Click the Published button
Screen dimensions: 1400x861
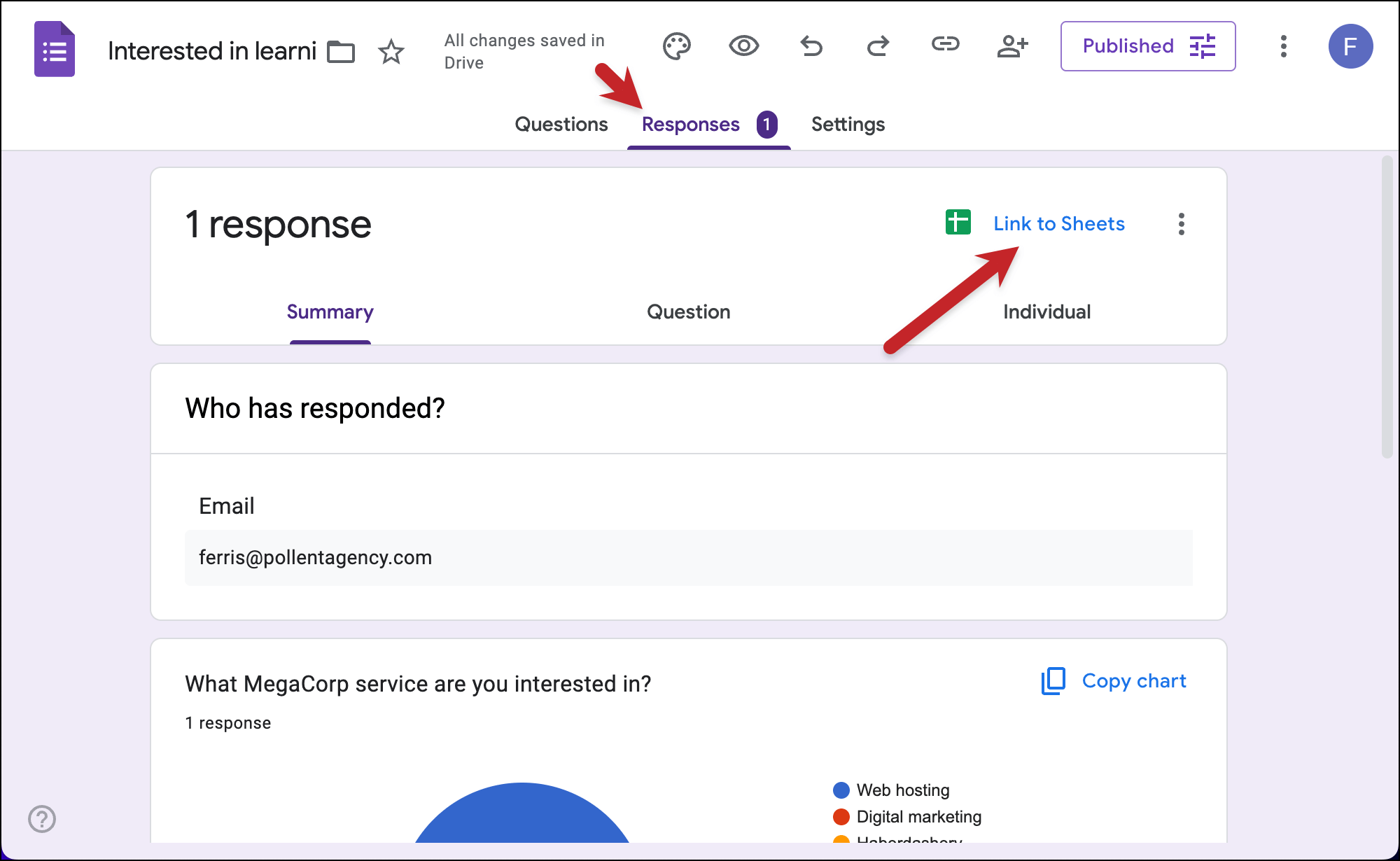coord(1128,46)
